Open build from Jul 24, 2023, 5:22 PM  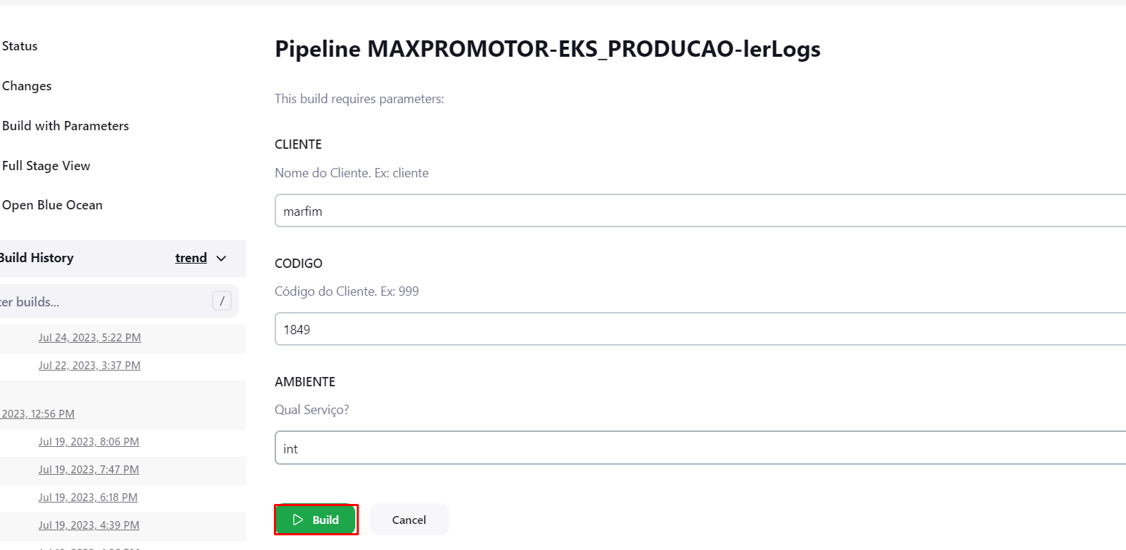click(x=89, y=338)
